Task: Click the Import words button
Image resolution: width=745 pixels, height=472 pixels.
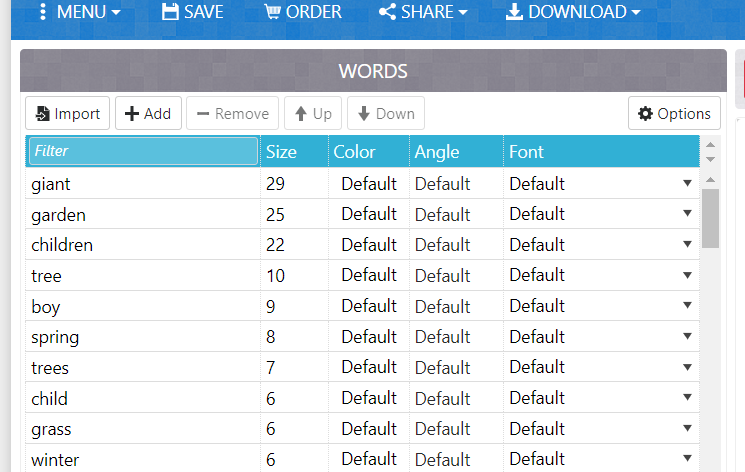Action: coord(67,114)
